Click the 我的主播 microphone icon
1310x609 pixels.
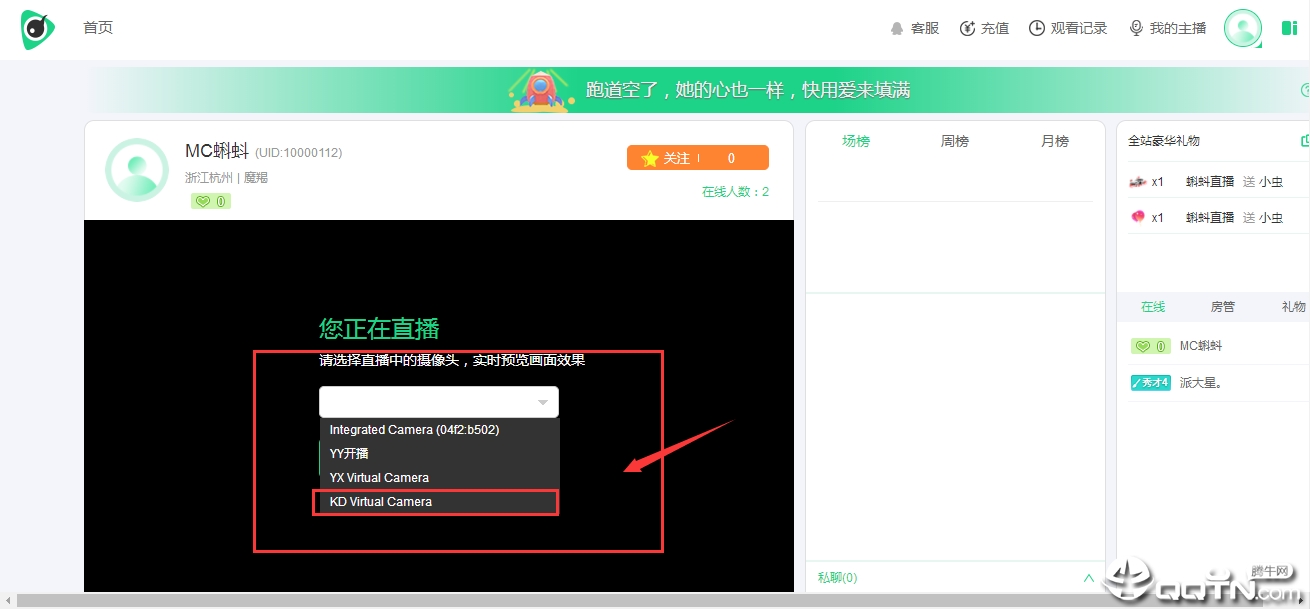pyautogui.click(x=1136, y=28)
